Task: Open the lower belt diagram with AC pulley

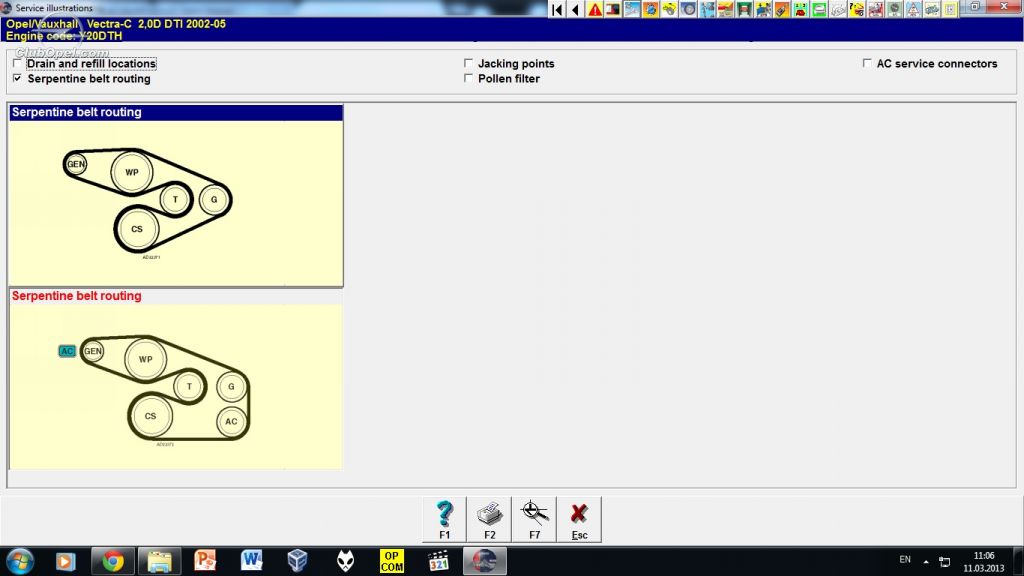Action: click(x=176, y=387)
